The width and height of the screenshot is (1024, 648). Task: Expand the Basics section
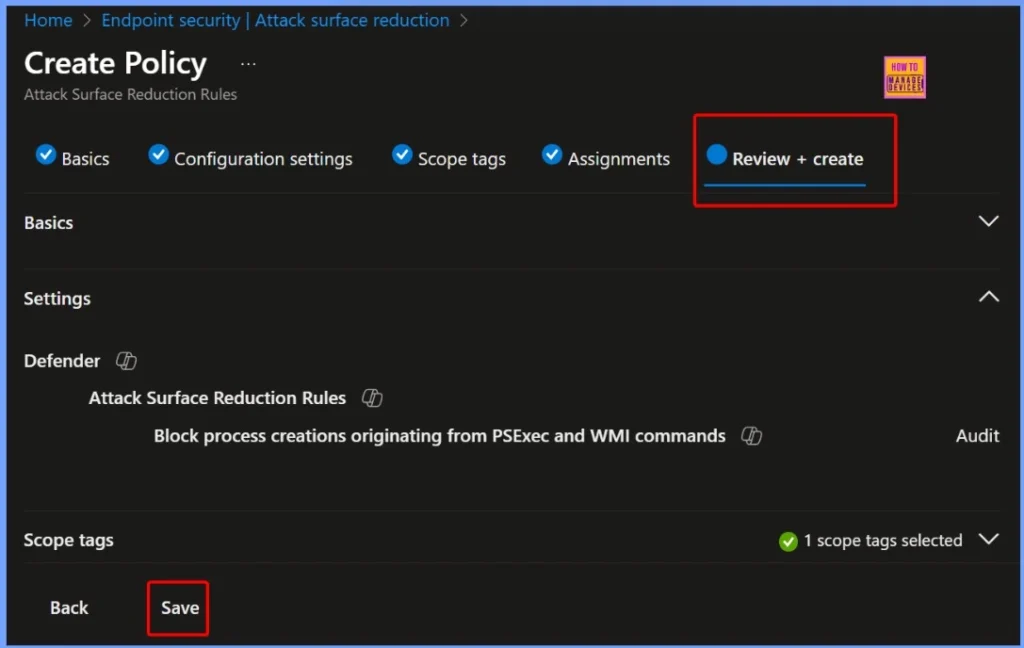point(988,221)
